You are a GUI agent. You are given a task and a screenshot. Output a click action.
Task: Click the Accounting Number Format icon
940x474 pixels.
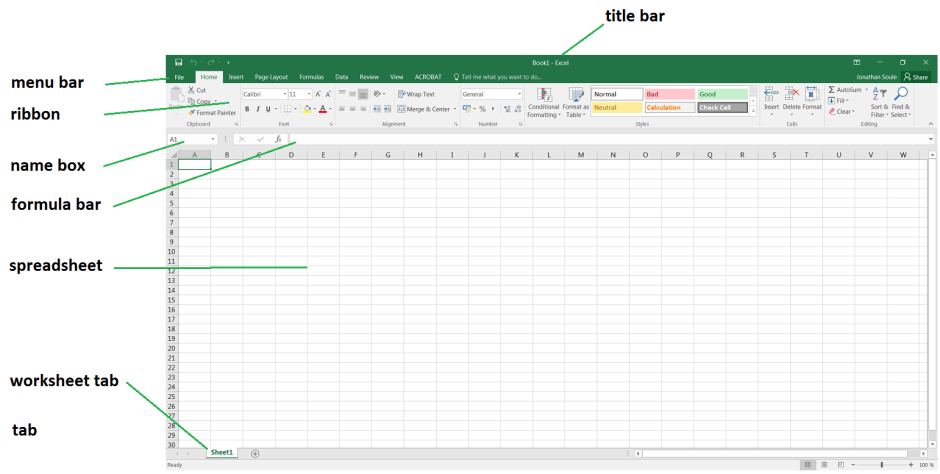467,109
